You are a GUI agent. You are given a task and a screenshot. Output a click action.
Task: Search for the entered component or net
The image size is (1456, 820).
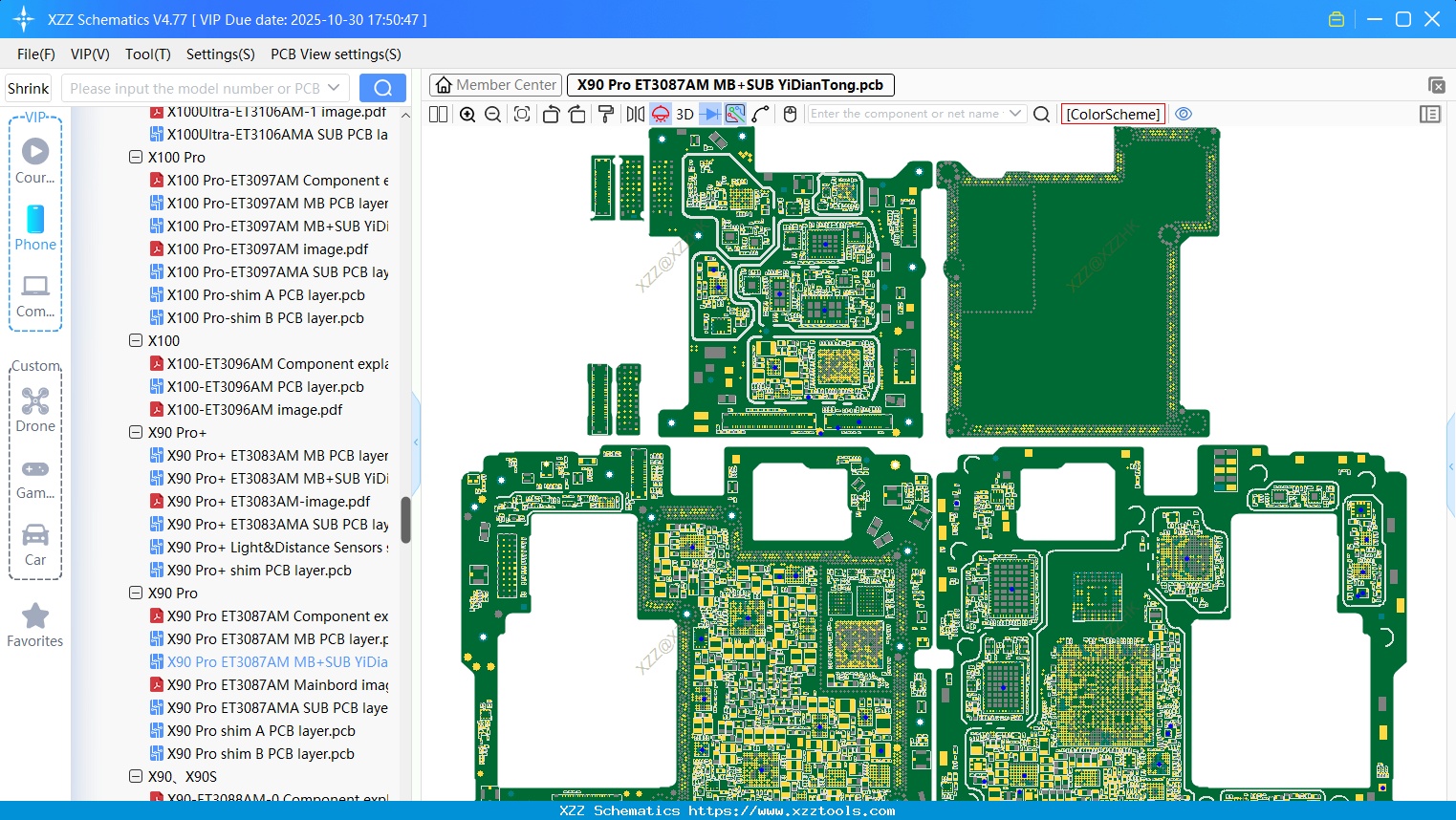pyautogui.click(x=1042, y=114)
